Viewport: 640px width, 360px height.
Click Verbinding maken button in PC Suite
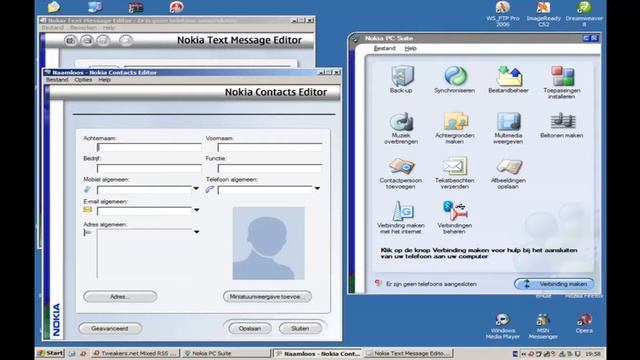point(554,284)
